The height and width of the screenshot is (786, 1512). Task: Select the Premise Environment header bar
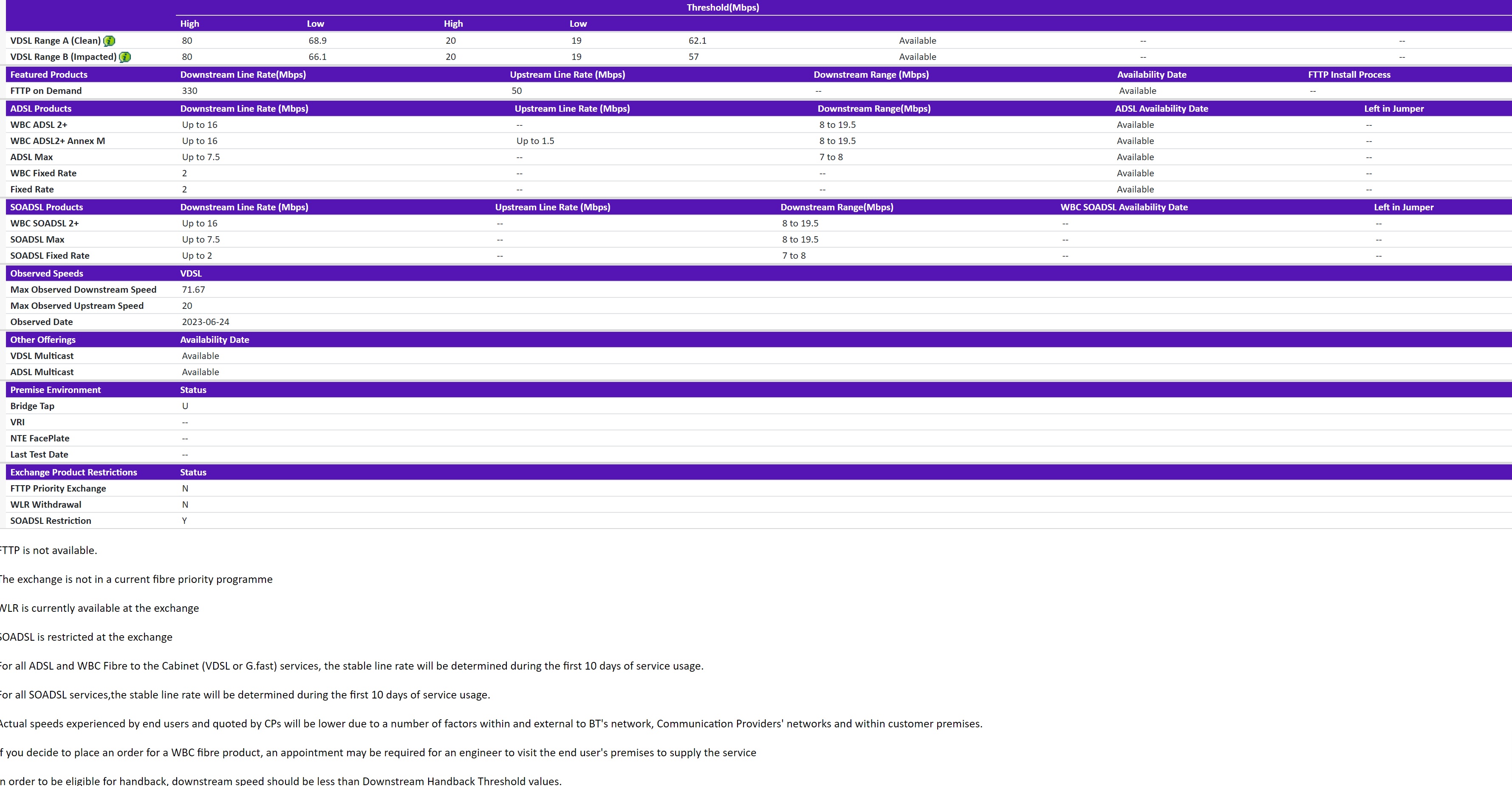point(55,390)
